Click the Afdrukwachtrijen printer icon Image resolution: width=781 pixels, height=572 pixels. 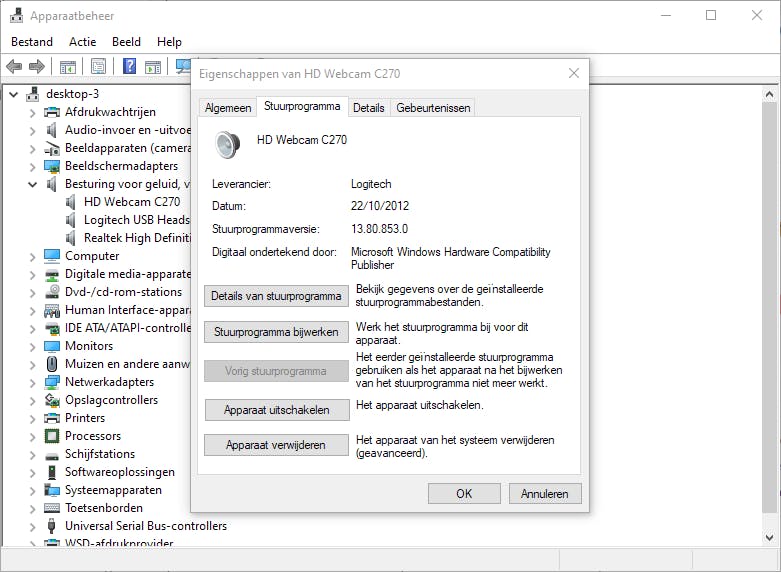pos(52,112)
